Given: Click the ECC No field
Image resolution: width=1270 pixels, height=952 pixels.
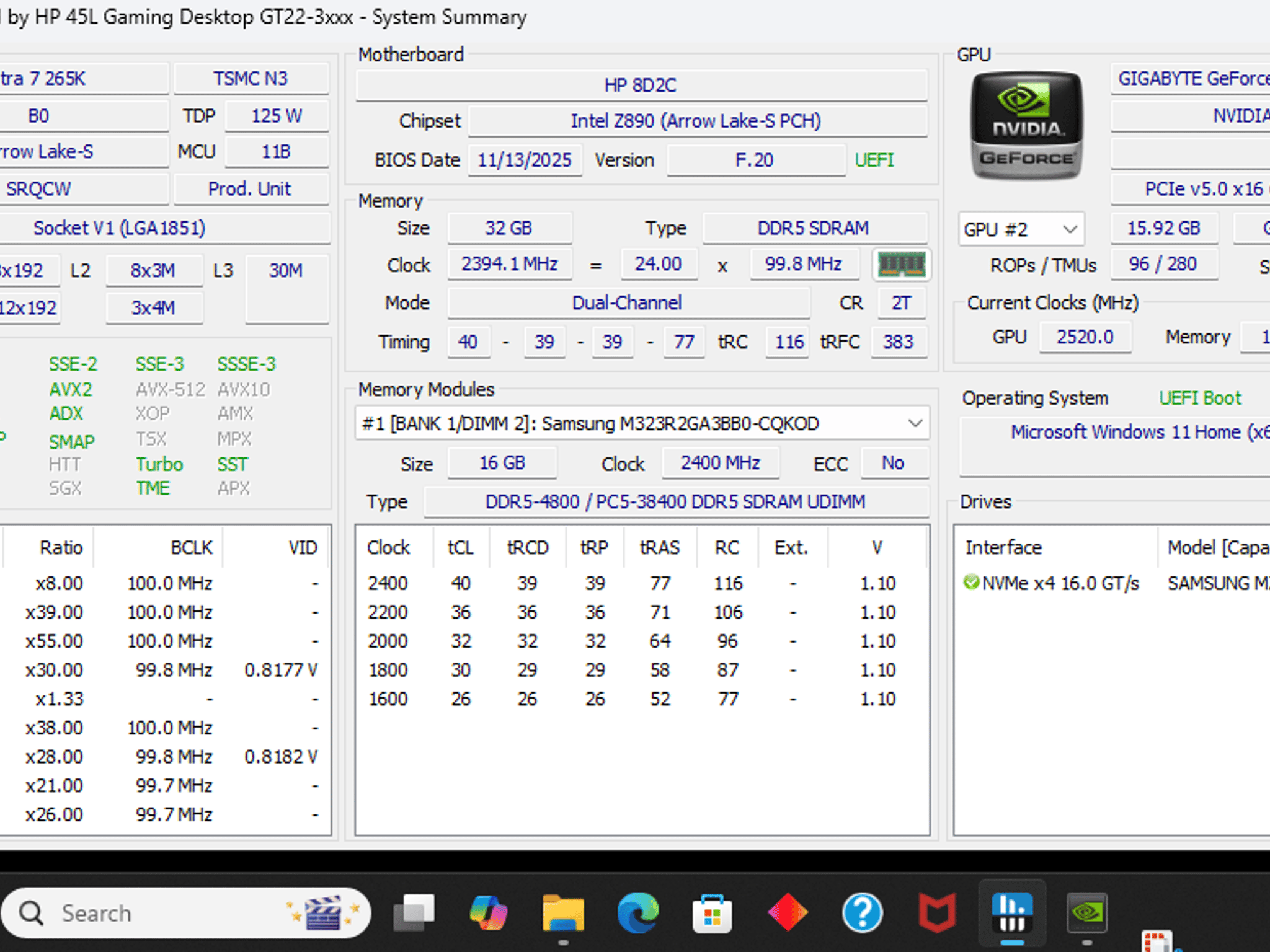Looking at the screenshot, I should coord(894,462).
